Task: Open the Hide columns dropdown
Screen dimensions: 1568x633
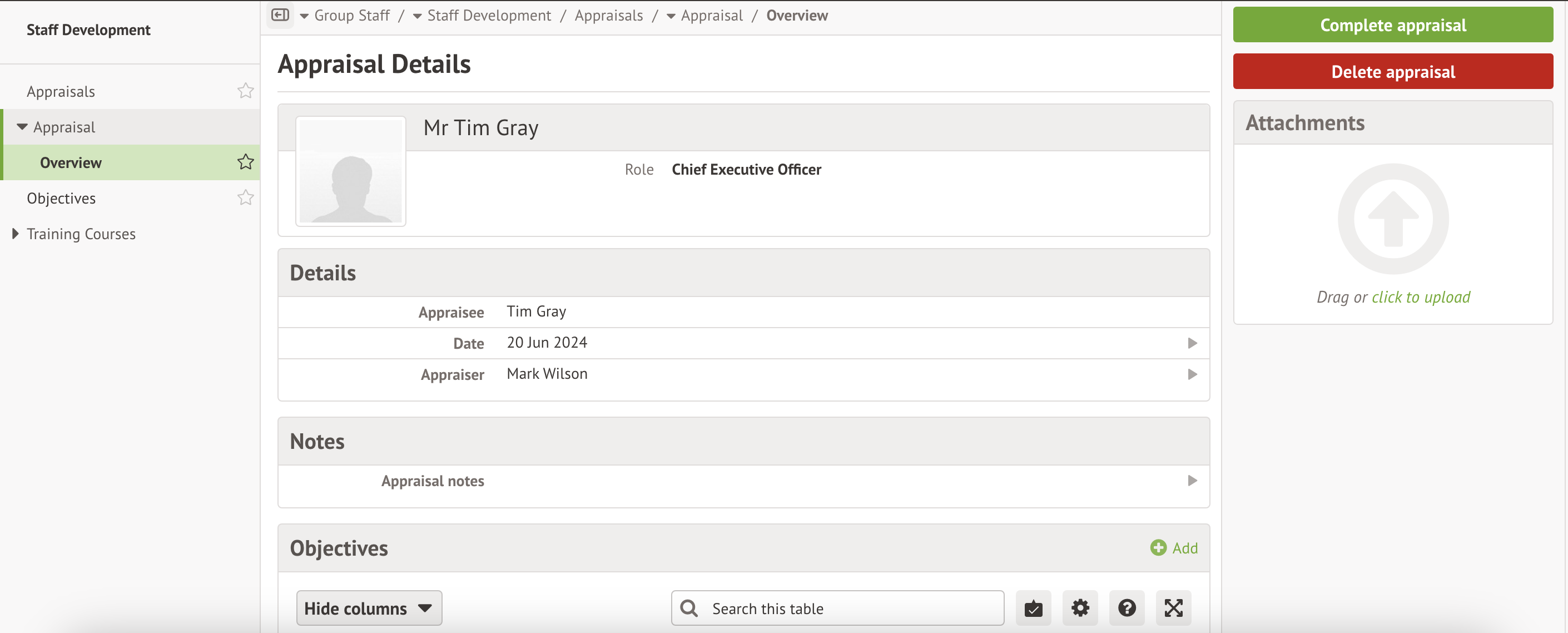Action: [368, 607]
